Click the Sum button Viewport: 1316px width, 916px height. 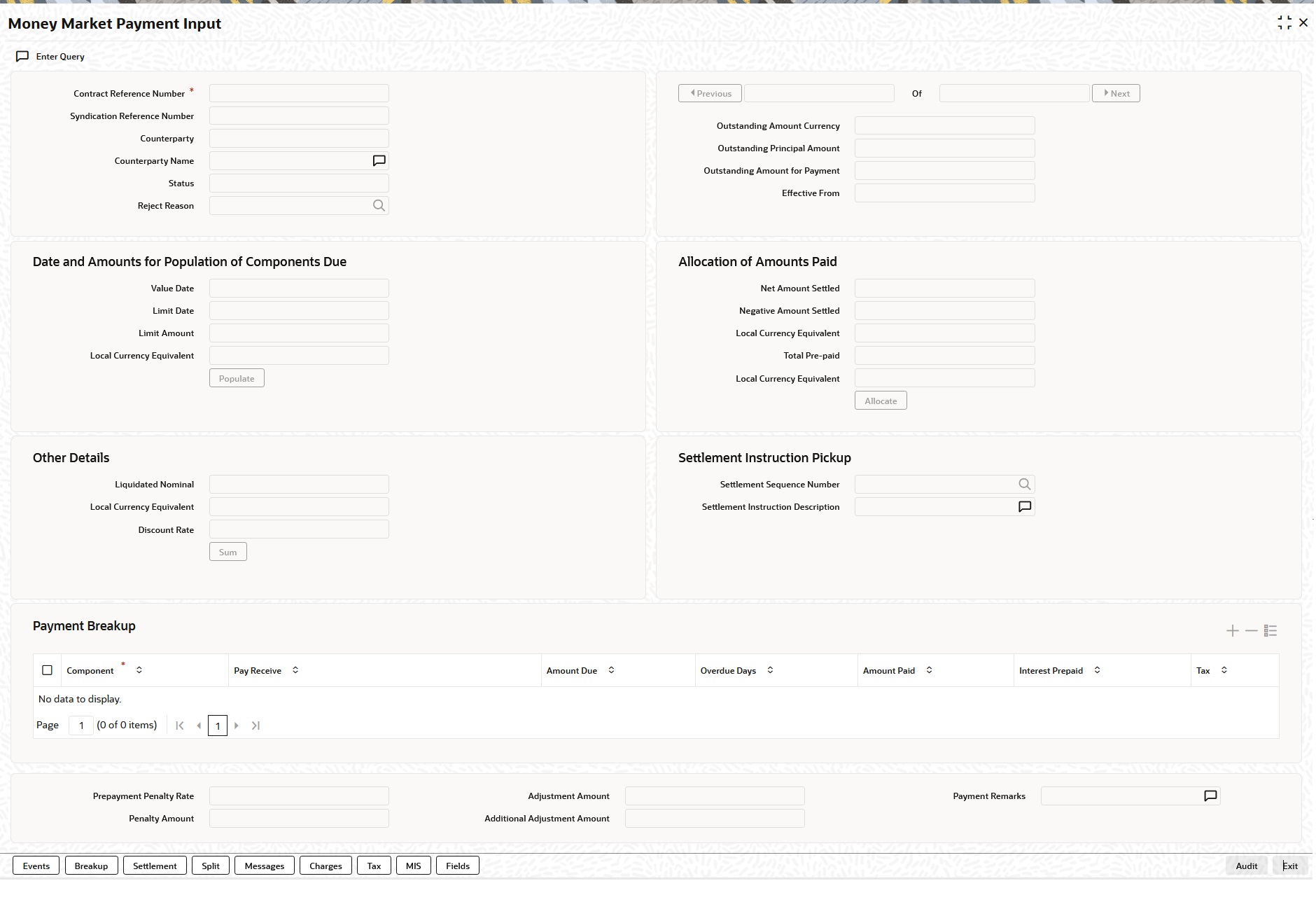pos(228,552)
